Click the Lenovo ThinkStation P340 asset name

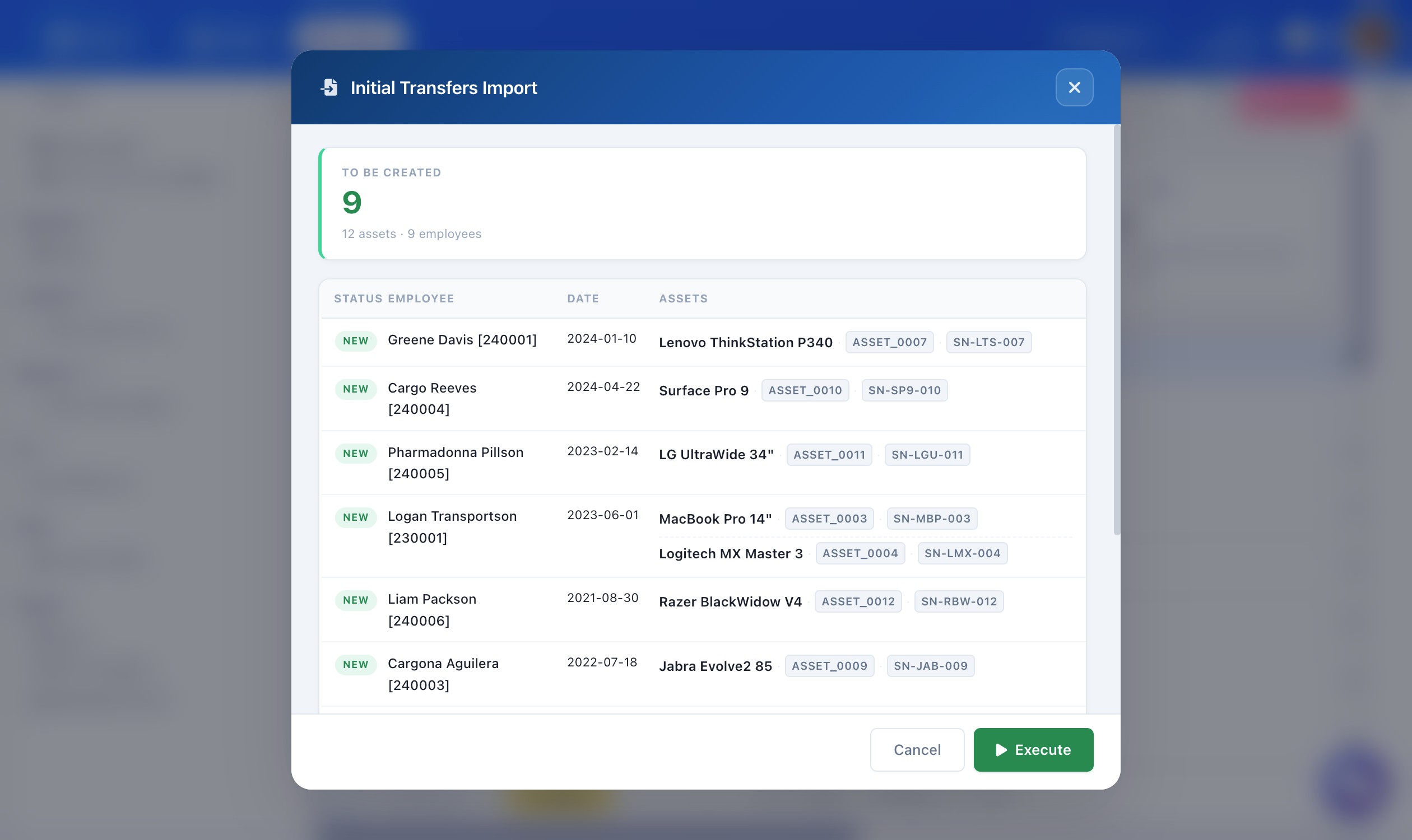pos(745,343)
